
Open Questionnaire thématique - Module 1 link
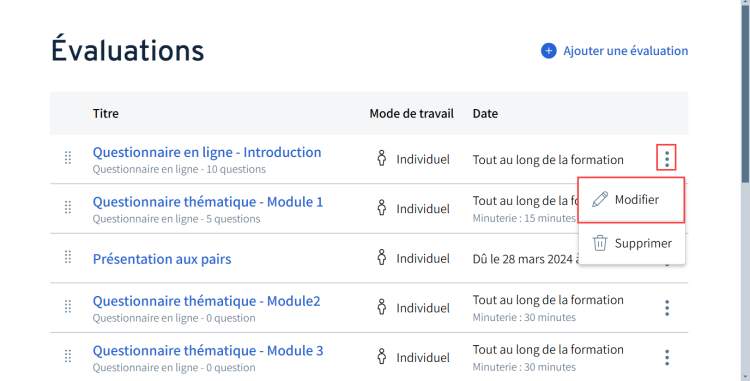pyautogui.click(x=208, y=202)
